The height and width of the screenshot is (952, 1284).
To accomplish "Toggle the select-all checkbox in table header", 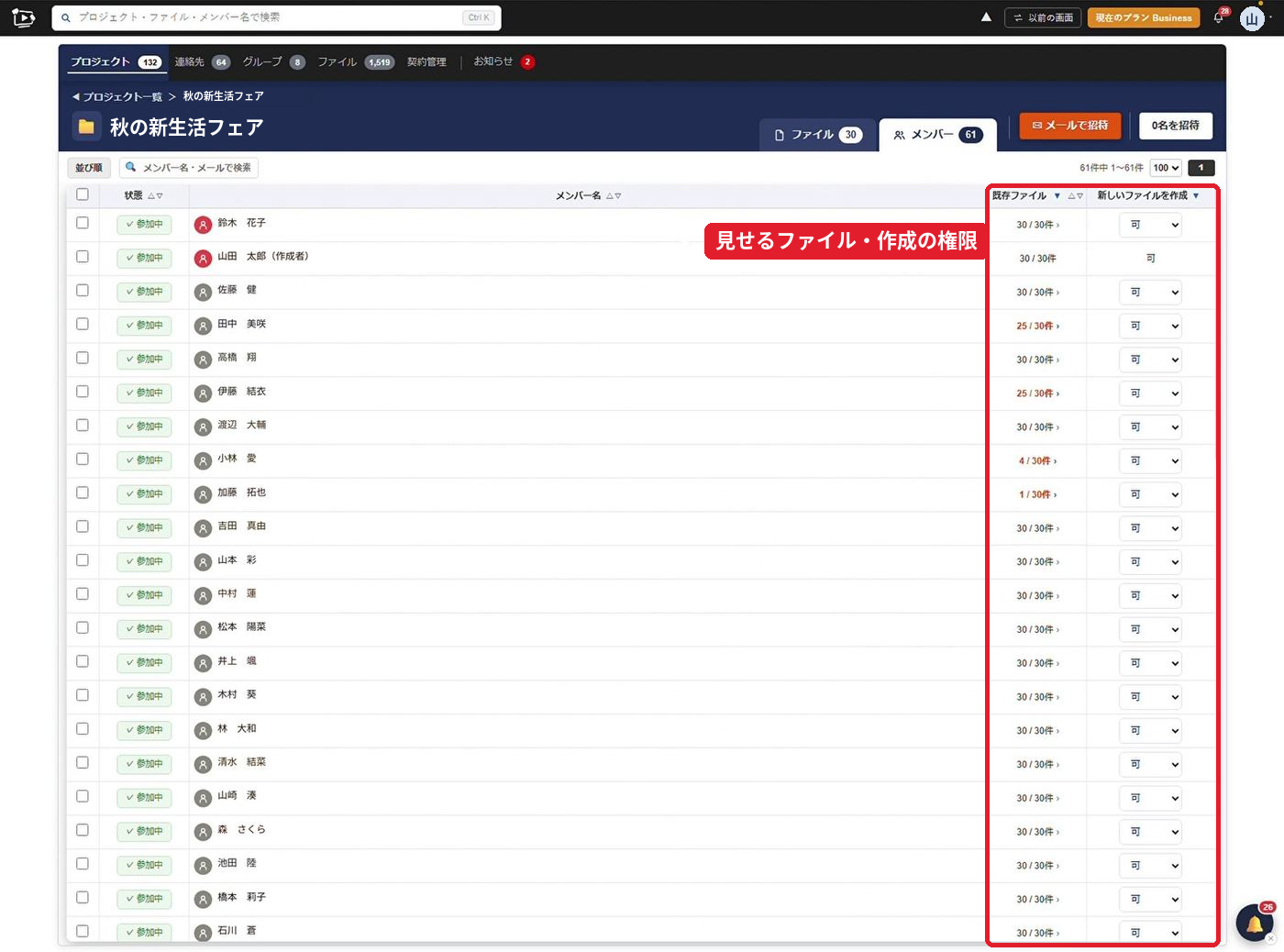I will (83, 194).
